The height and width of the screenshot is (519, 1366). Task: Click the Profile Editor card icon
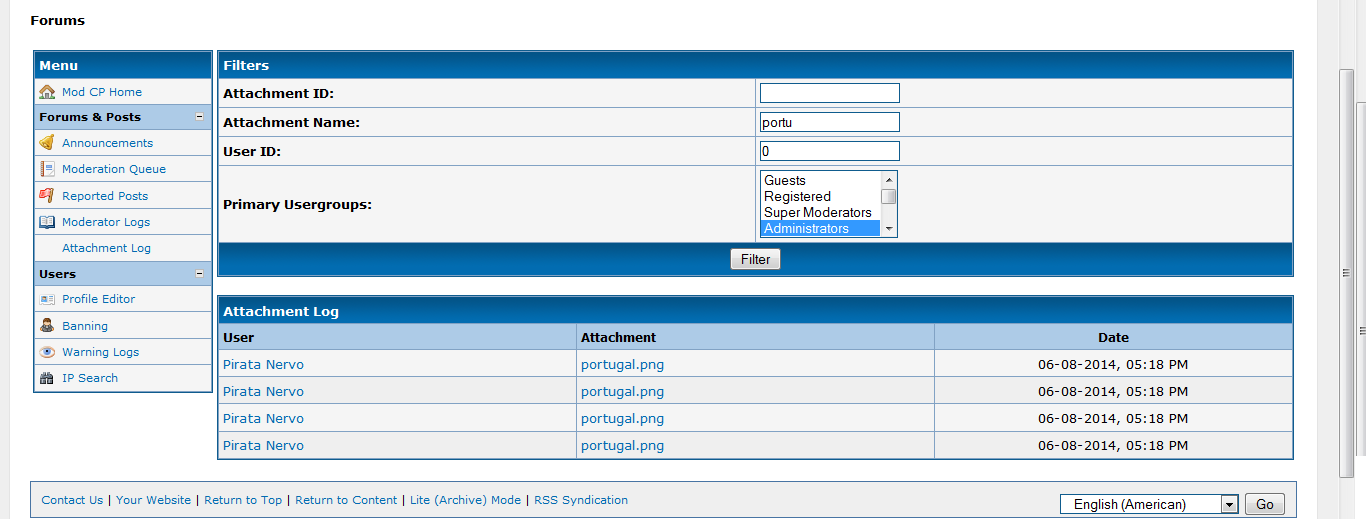pos(47,299)
